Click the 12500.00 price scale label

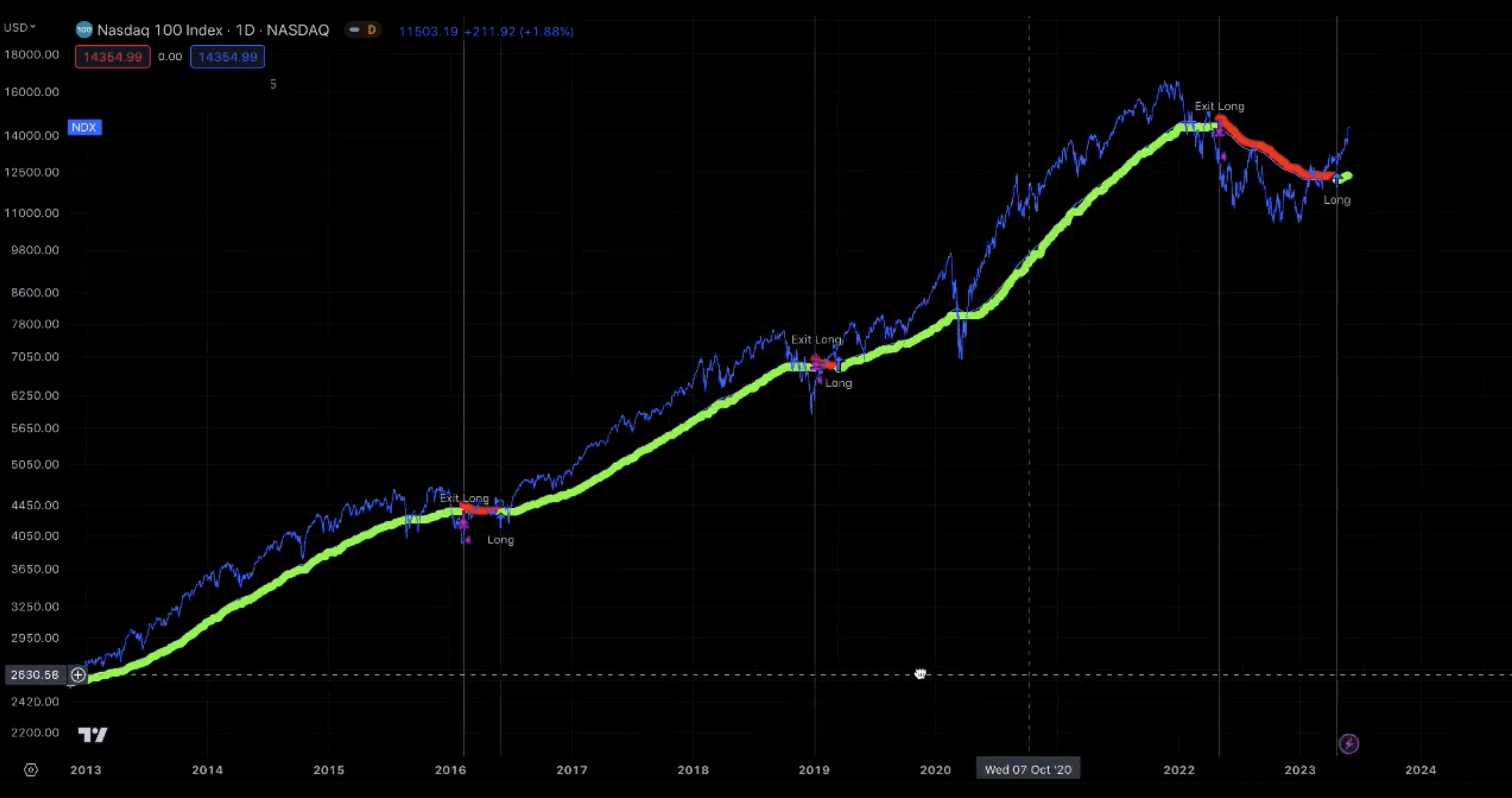pyautogui.click(x=32, y=172)
